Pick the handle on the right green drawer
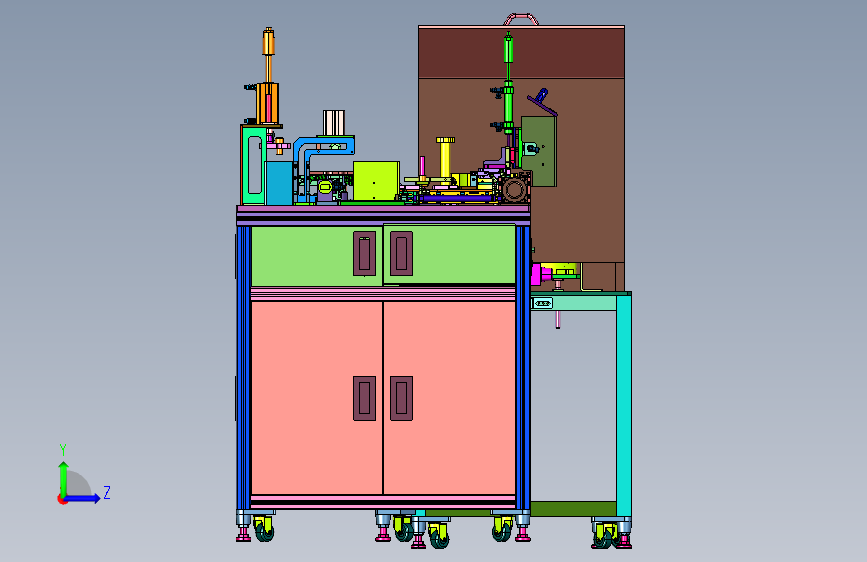The width and height of the screenshot is (867, 562). coord(401,253)
